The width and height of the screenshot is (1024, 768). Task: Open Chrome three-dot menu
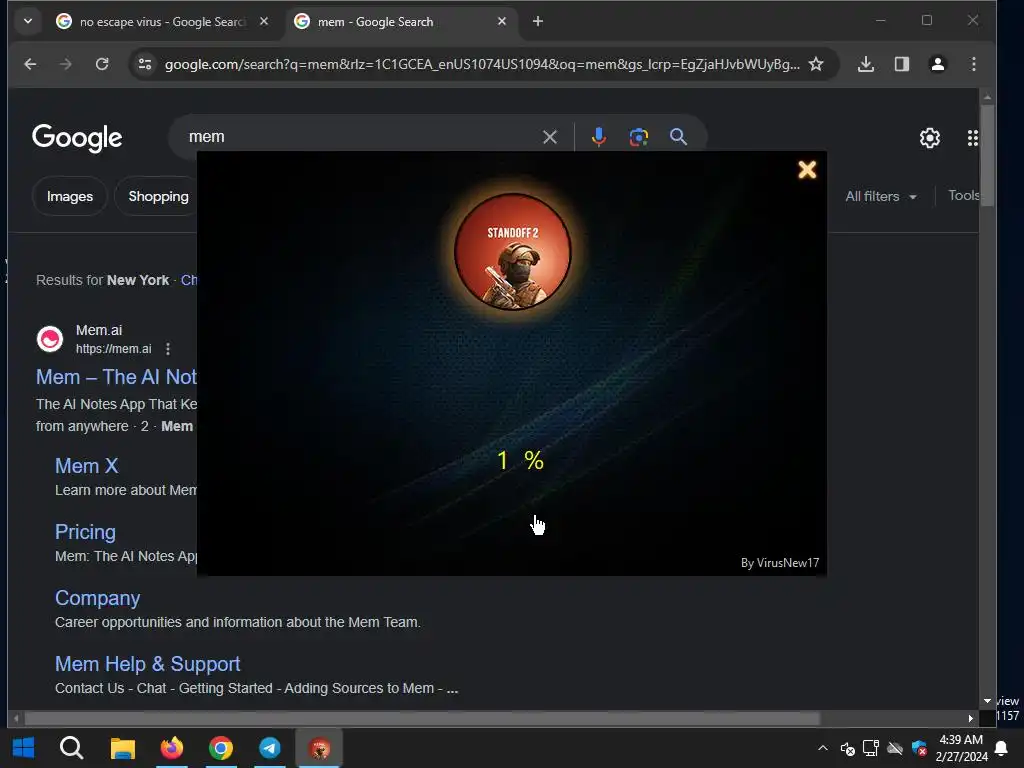tap(974, 64)
